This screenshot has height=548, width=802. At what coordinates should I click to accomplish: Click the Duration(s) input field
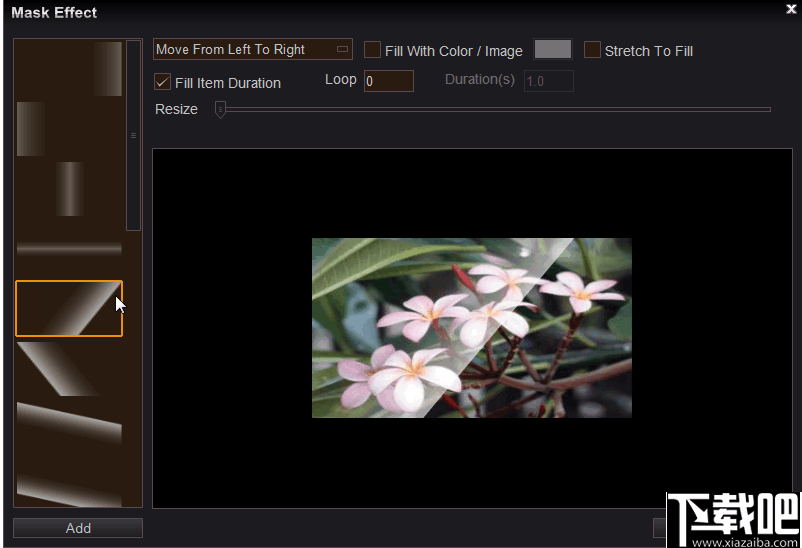pyautogui.click(x=548, y=81)
